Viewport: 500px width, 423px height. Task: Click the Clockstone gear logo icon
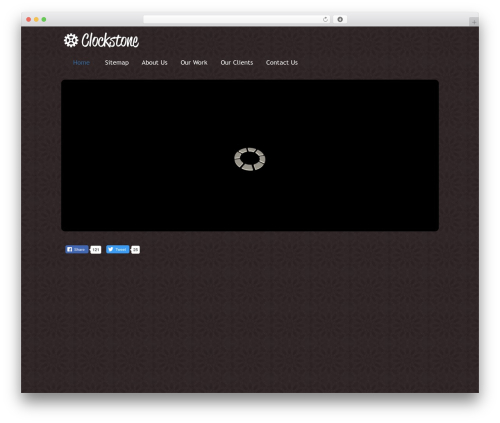coord(71,40)
